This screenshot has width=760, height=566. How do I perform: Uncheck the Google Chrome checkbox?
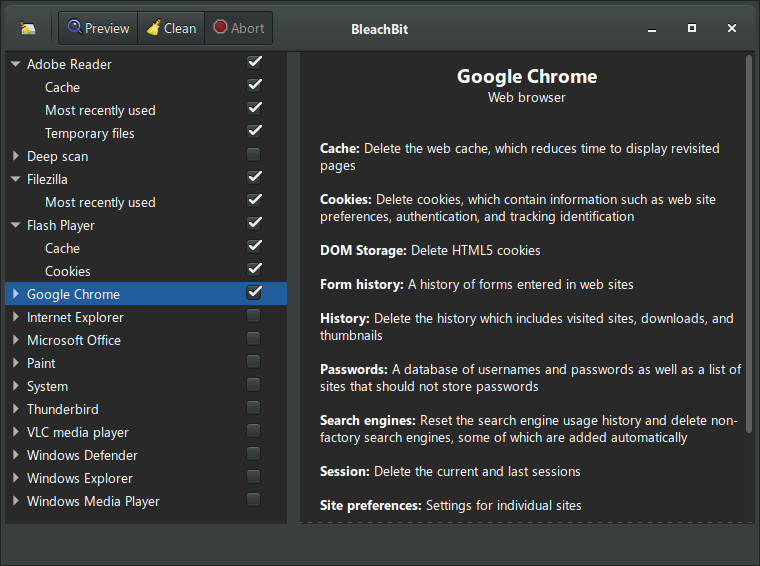point(254,292)
